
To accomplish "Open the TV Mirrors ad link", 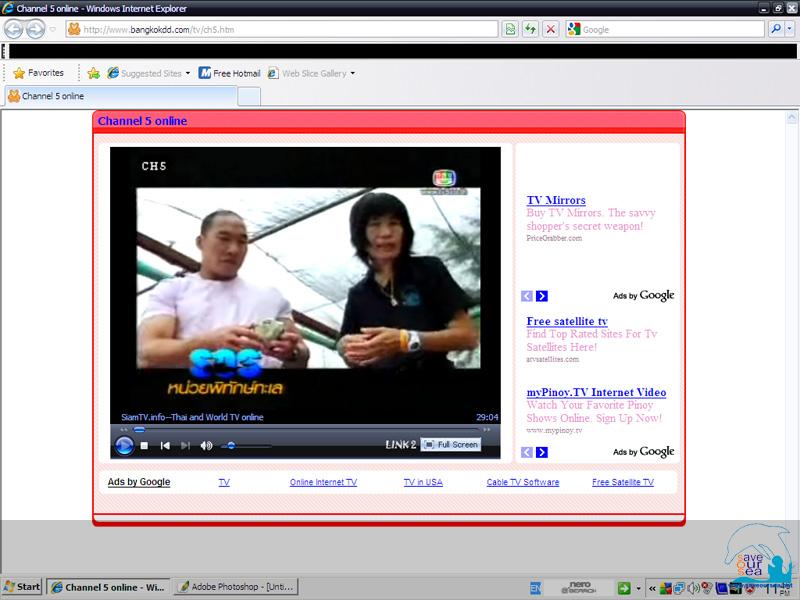I will click(556, 200).
